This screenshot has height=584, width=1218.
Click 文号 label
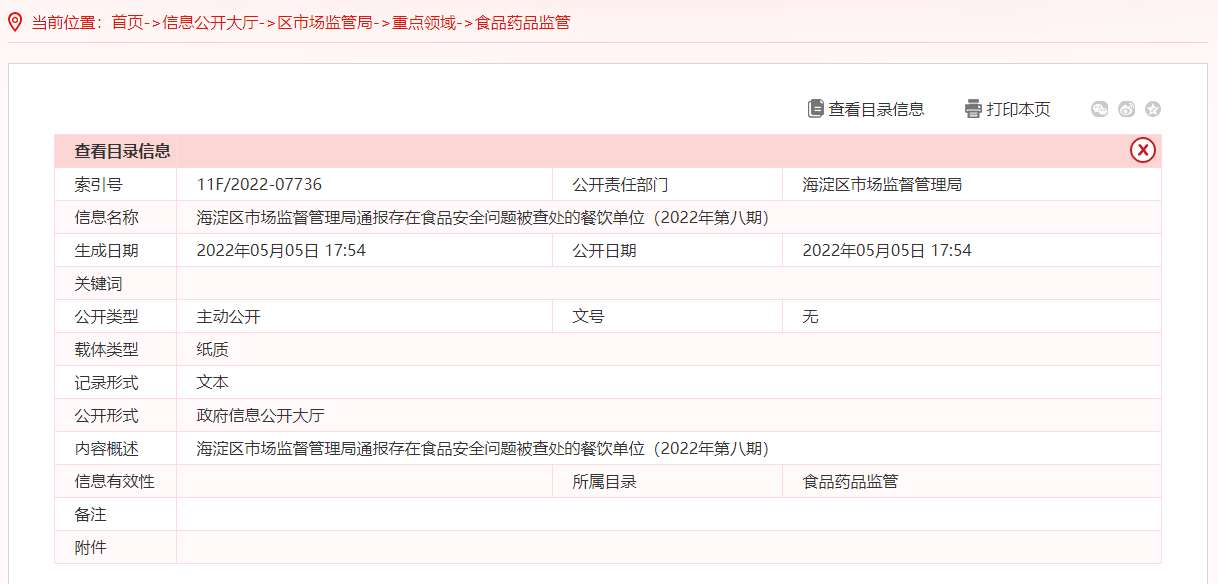coord(588,317)
